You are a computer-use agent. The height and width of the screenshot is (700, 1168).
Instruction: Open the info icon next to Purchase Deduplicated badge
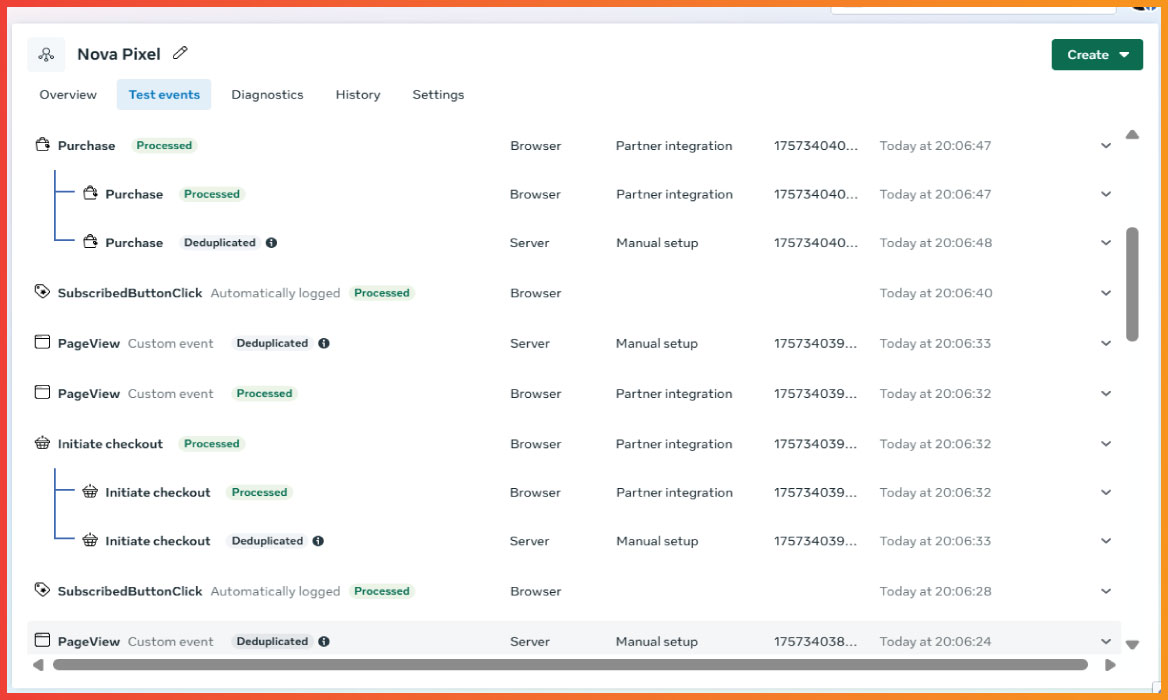point(270,242)
